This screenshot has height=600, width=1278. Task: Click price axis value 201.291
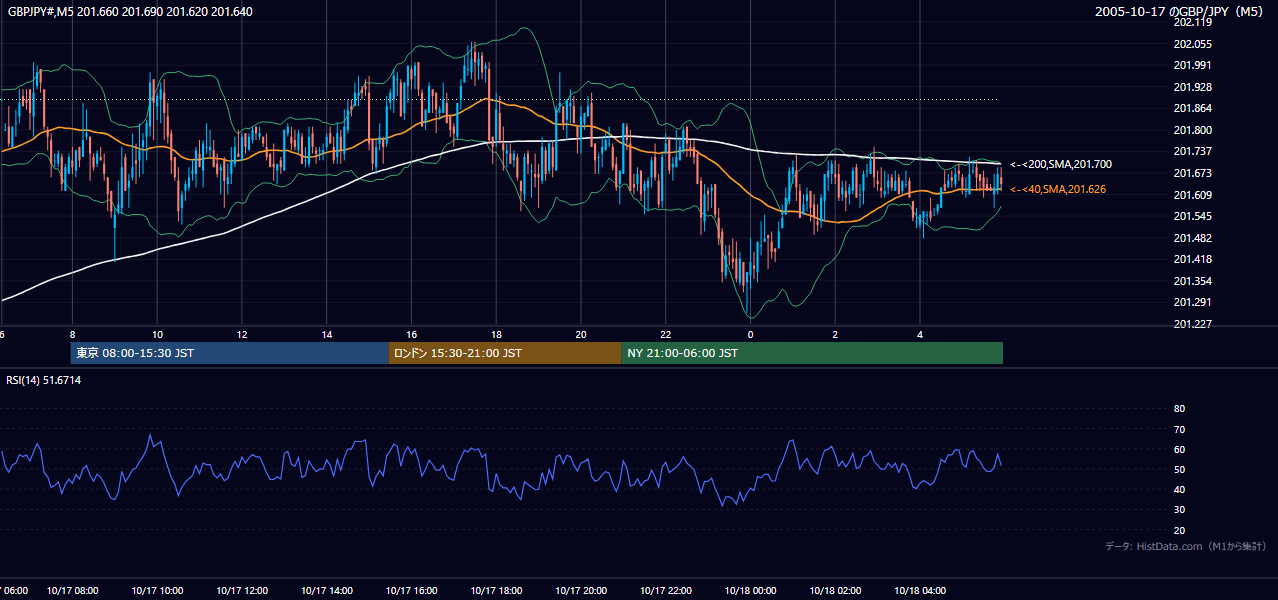(1192, 302)
